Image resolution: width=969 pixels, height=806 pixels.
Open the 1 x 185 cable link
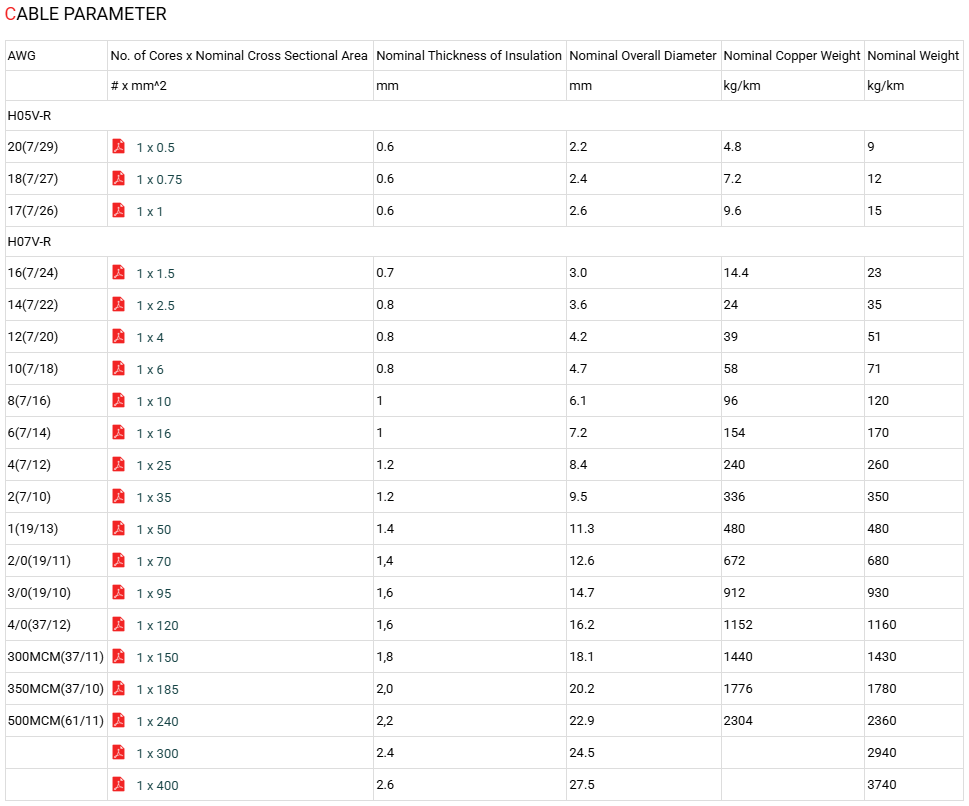158,689
